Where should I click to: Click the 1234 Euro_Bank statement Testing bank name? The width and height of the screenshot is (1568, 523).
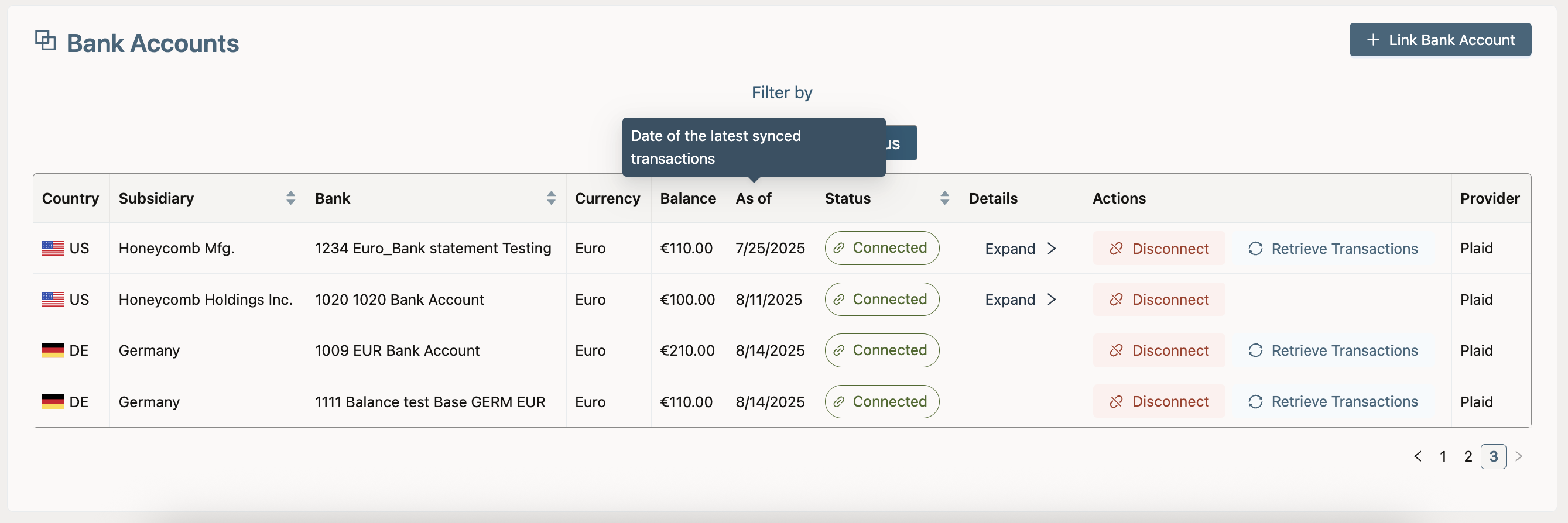pyautogui.click(x=433, y=248)
